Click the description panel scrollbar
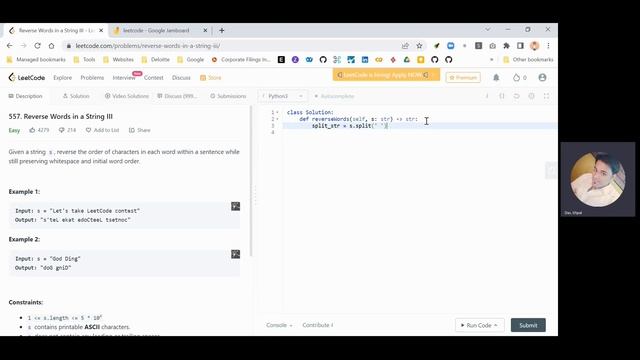This screenshot has height=360, width=640. click(x=251, y=182)
